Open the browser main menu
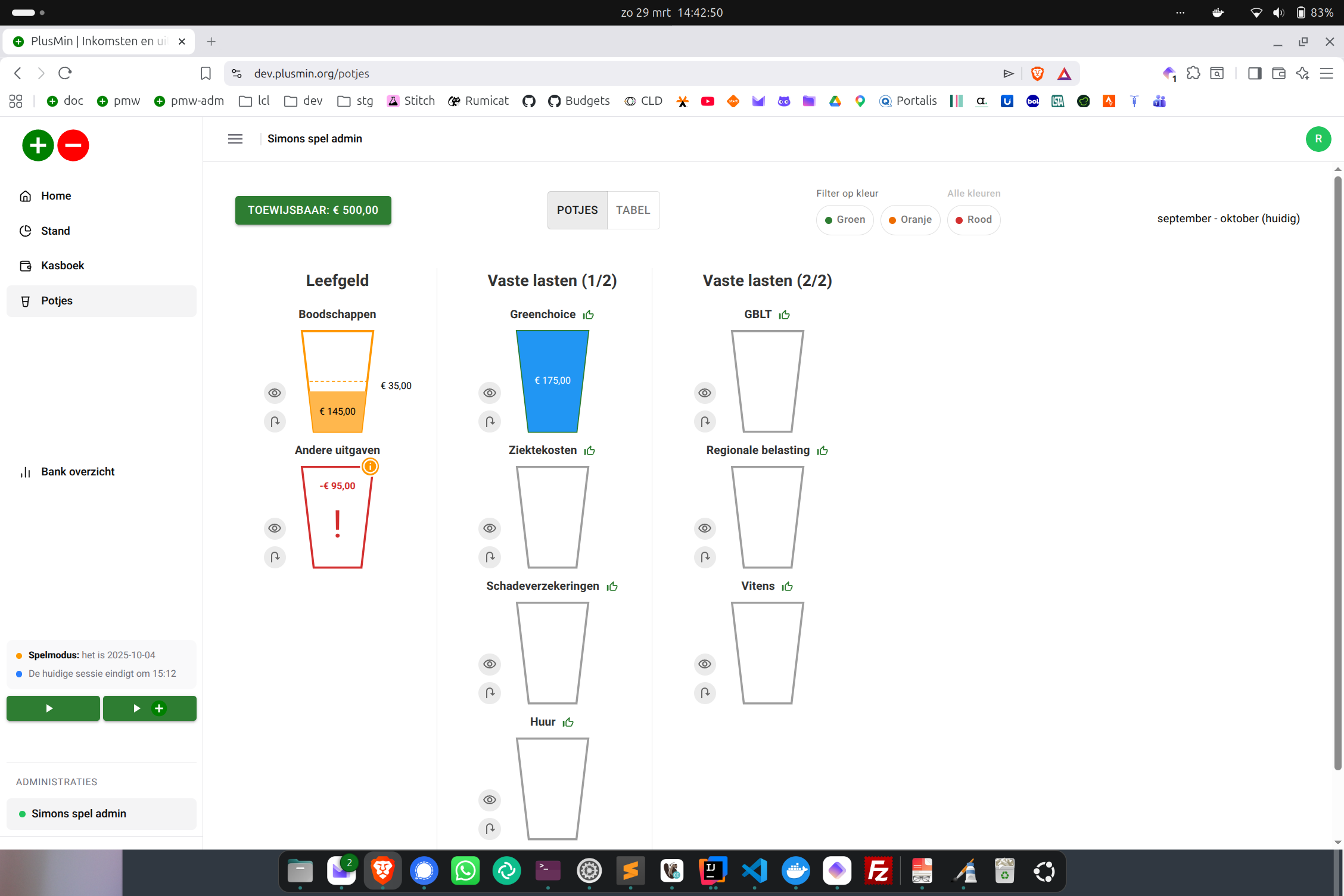Image resolution: width=1344 pixels, height=896 pixels. pyautogui.click(x=1326, y=73)
